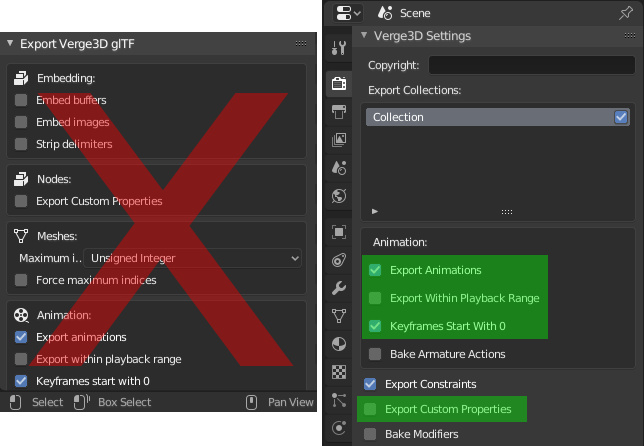Click the Copyright text field
The image size is (644, 446).
532,65
